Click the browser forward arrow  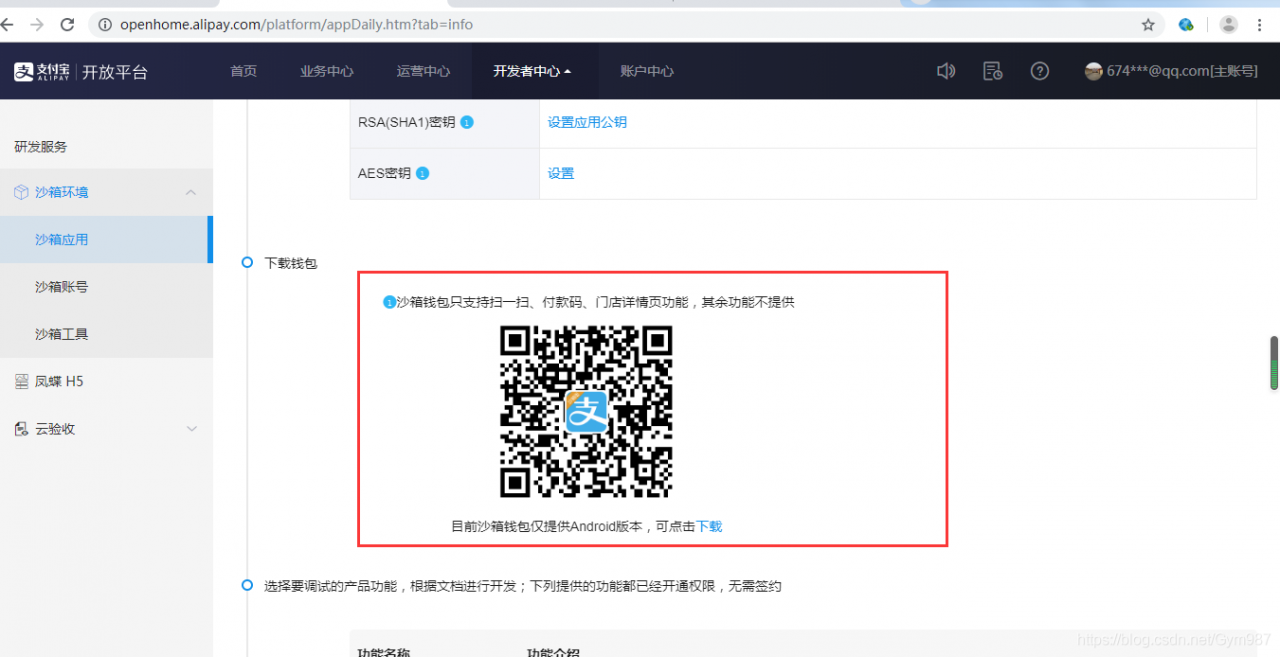[37, 24]
